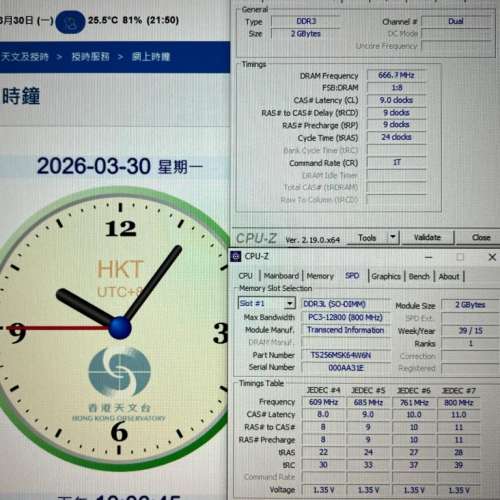This screenshot has width=500, height=500.
Task: Click the Serial Number 000AA31E
Action: (345, 368)
